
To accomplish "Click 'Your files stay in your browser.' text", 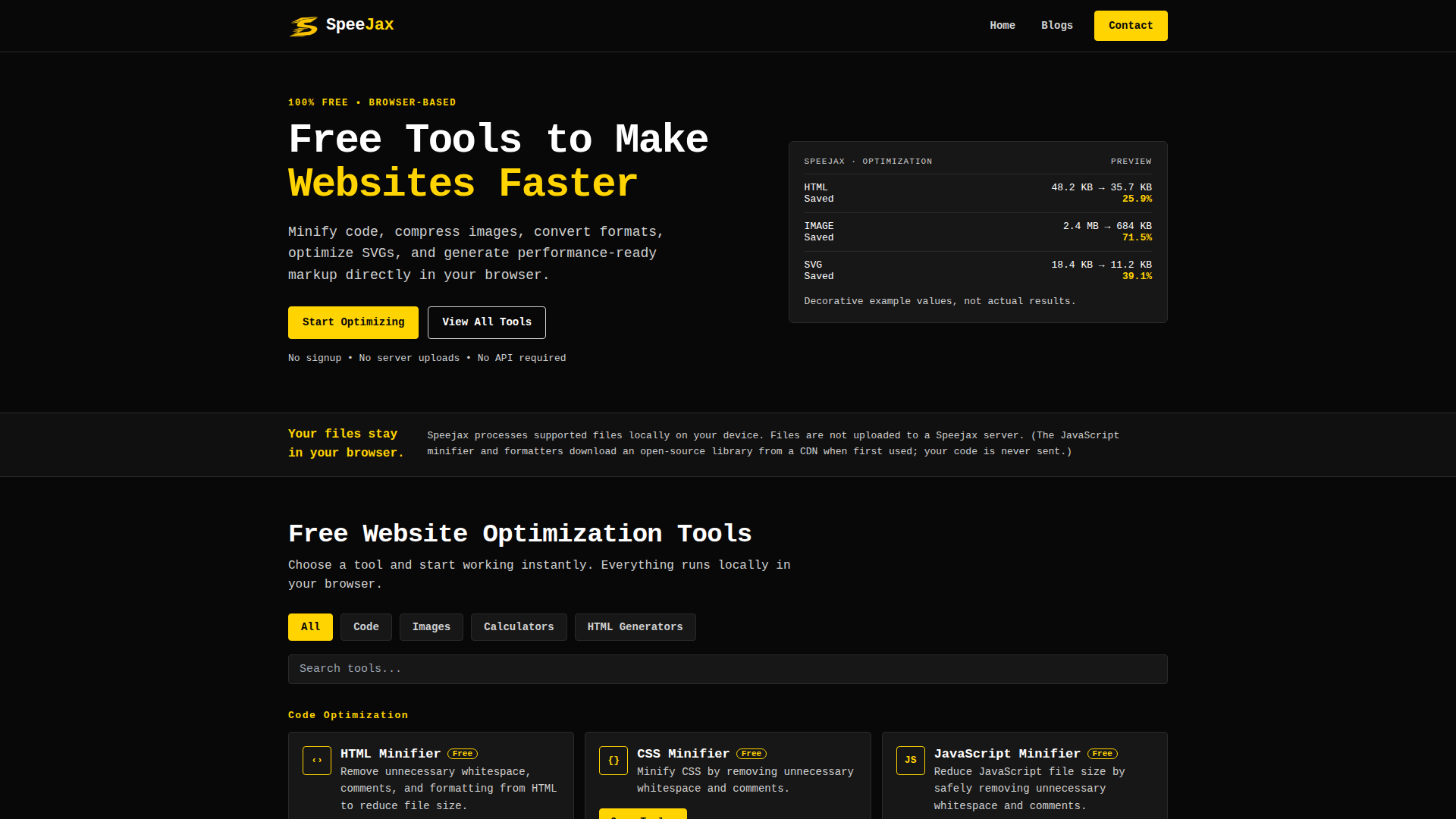I will (346, 443).
